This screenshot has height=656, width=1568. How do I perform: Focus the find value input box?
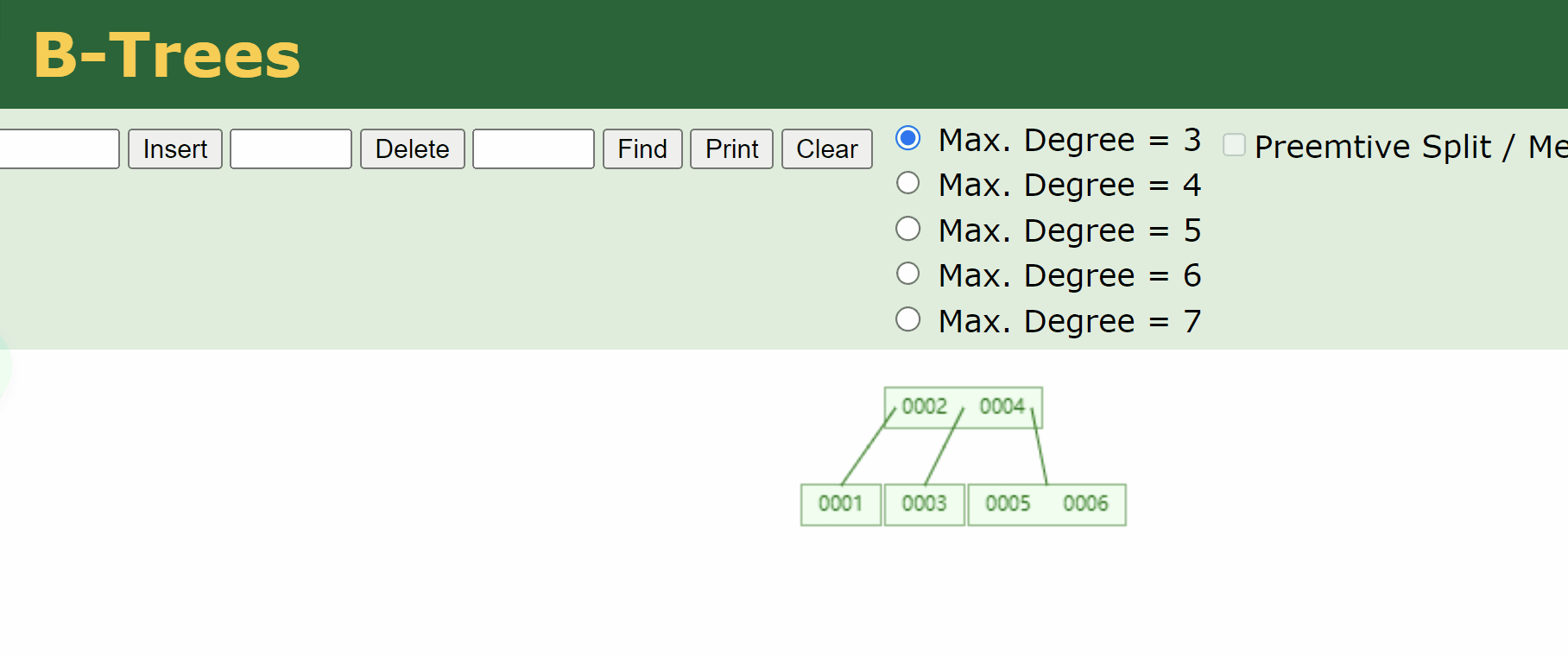tap(534, 148)
